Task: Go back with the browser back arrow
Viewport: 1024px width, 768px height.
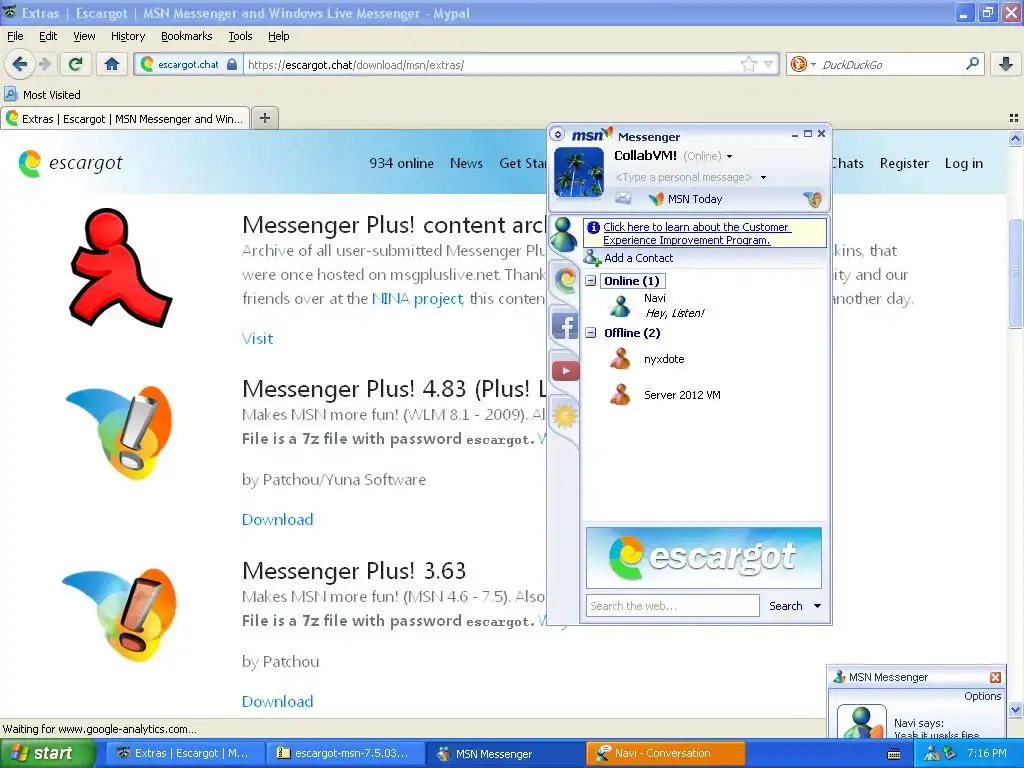Action: click(x=20, y=64)
